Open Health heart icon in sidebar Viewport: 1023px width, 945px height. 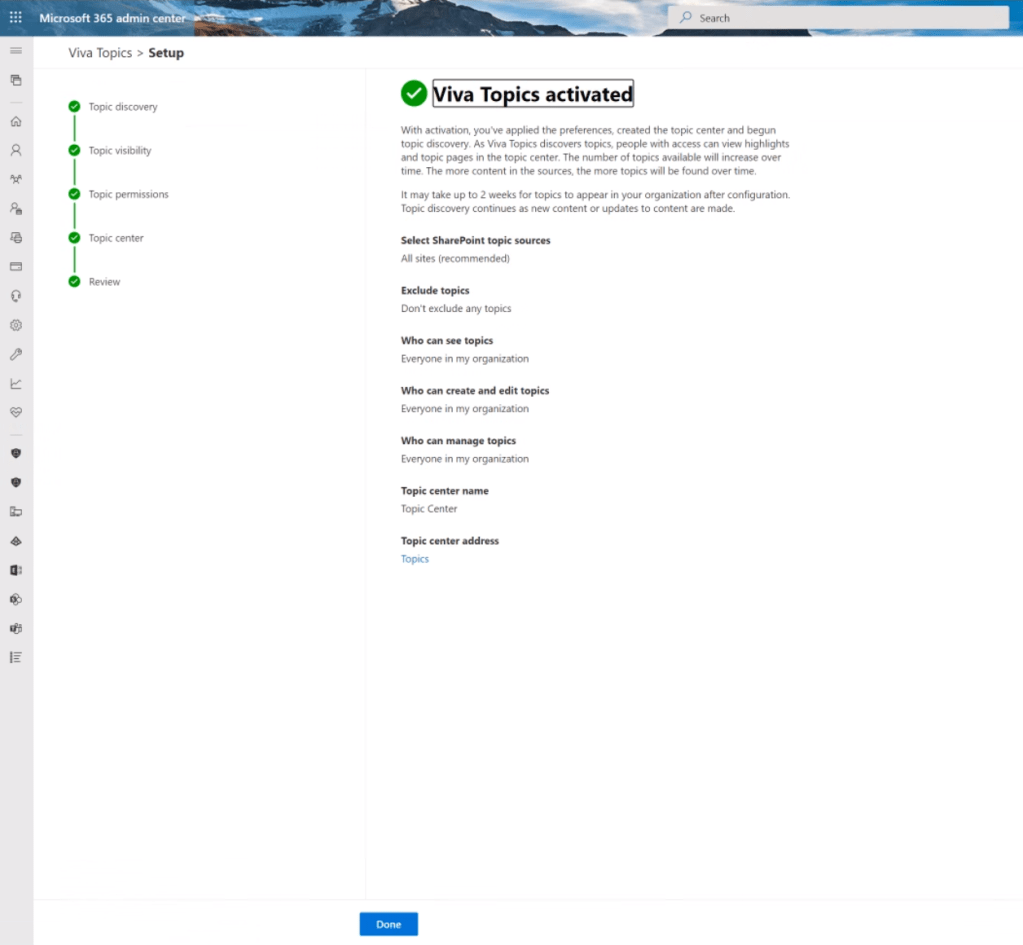tap(16, 412)
